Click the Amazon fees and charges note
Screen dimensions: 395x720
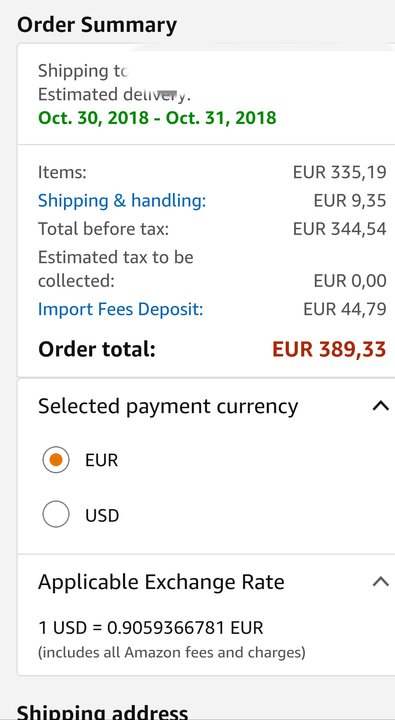(x=172, y=652)
